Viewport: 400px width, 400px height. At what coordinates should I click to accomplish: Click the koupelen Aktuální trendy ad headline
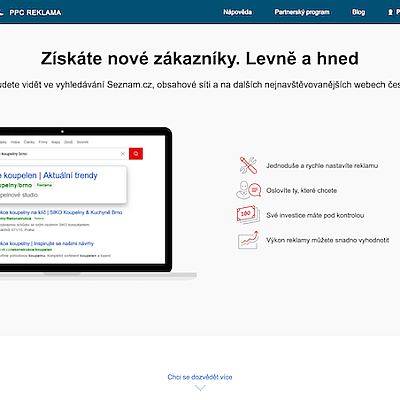49,175
